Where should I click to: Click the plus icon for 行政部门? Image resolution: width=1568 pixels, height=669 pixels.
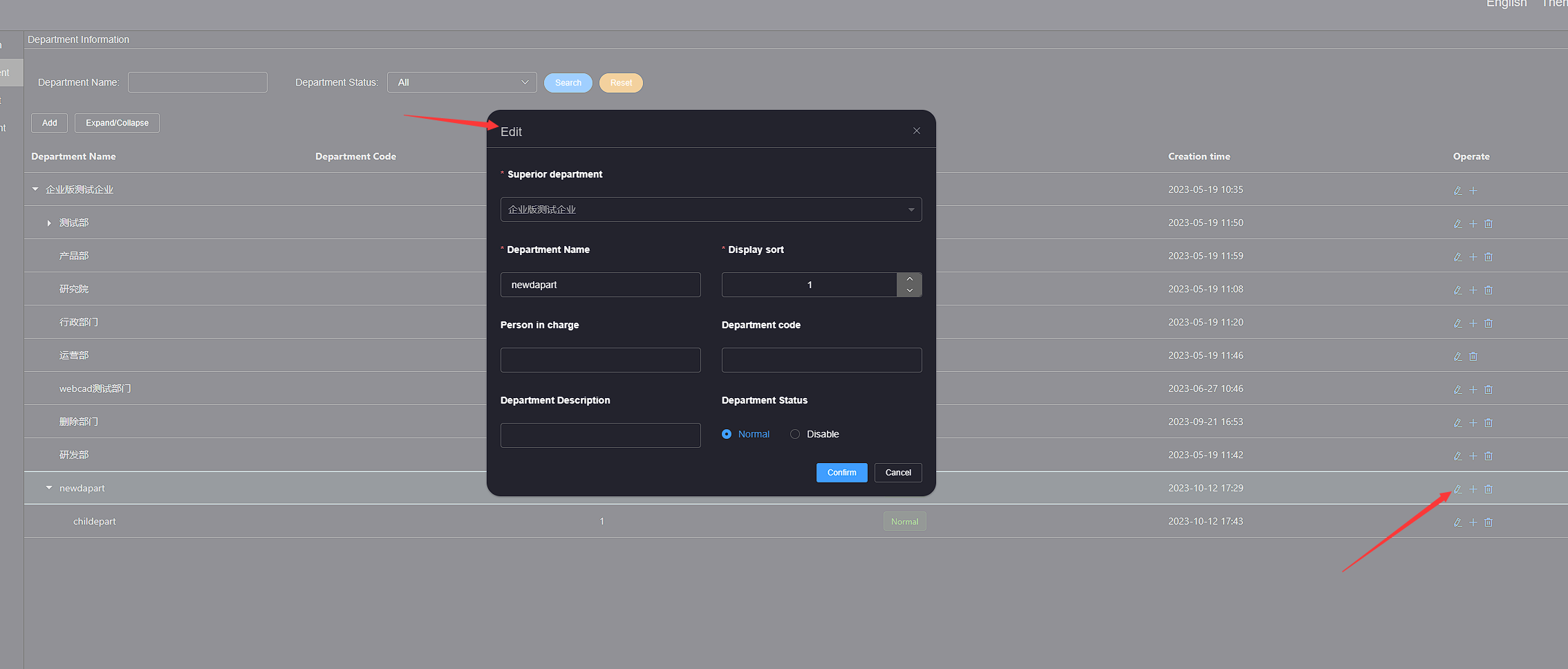pos(1473,323)
